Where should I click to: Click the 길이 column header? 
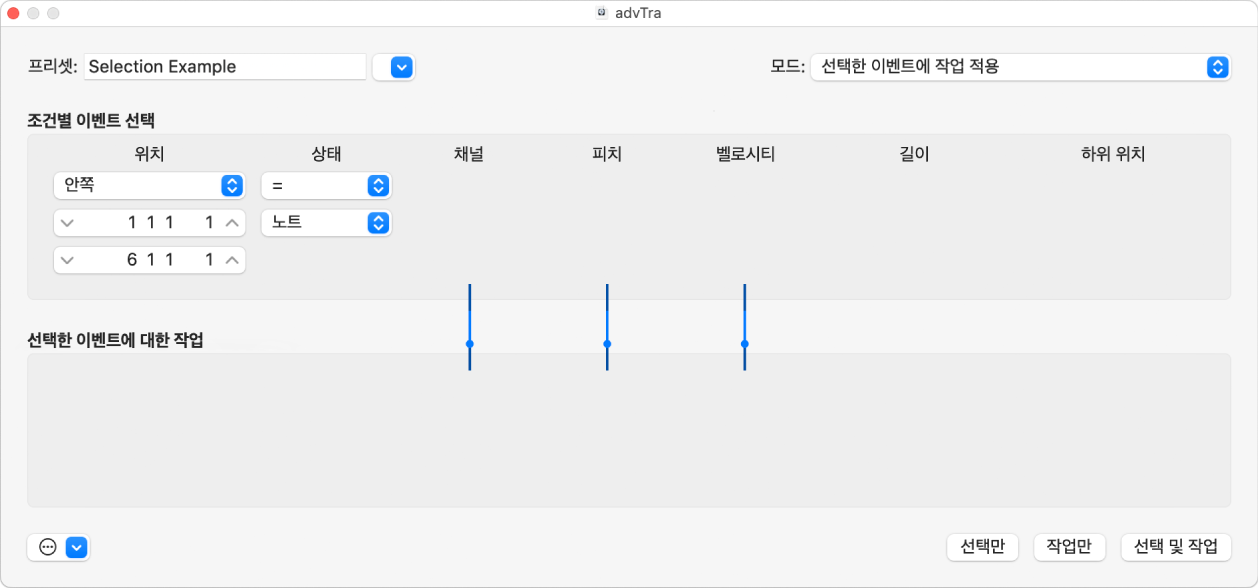(913, 154)
